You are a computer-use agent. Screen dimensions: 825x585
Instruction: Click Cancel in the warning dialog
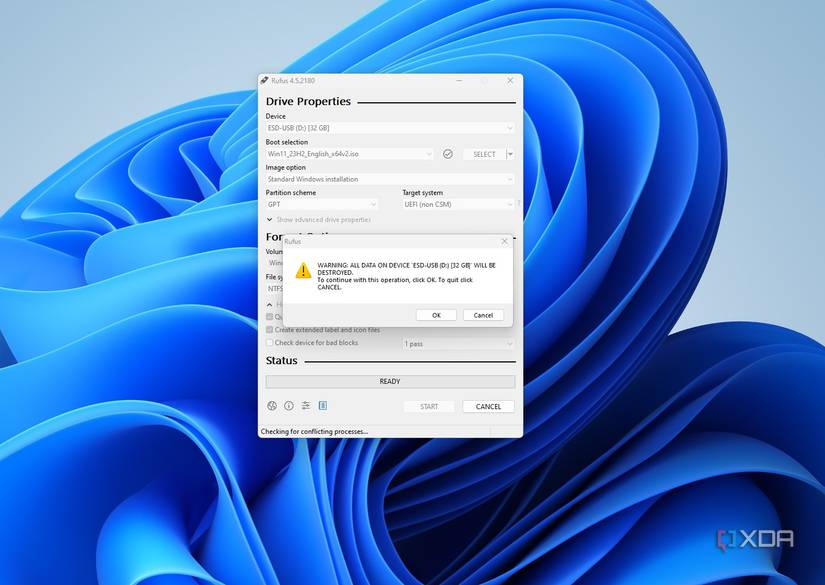click(x=483, y=315)
